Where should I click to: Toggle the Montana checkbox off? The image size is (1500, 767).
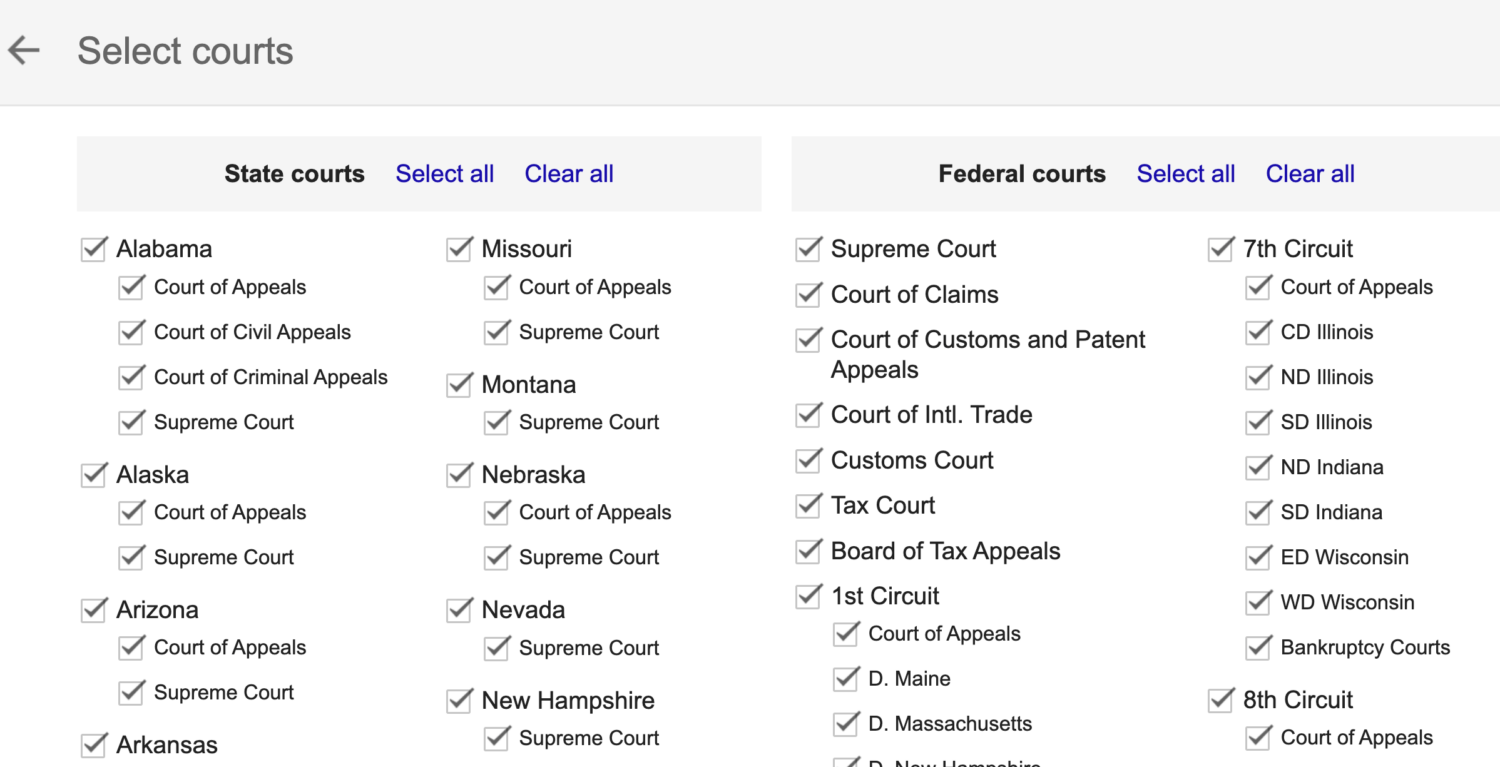click(x=459, y=384)
